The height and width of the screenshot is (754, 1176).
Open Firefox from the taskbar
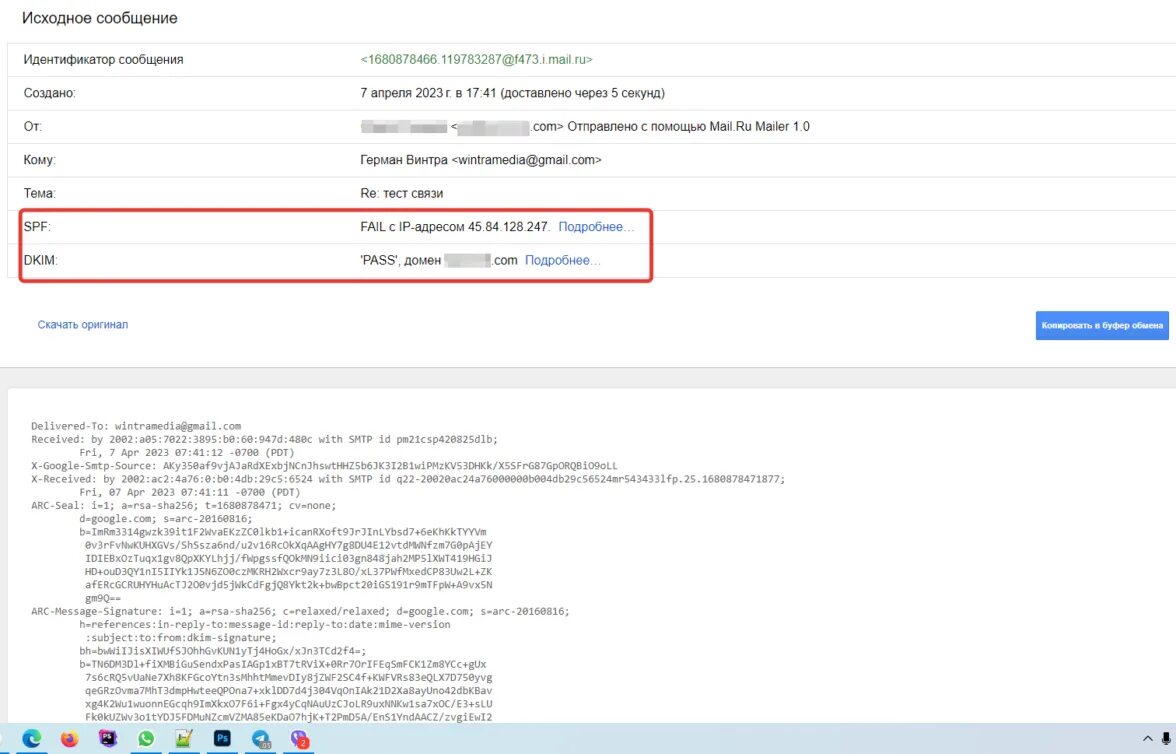tap(70, 739)
